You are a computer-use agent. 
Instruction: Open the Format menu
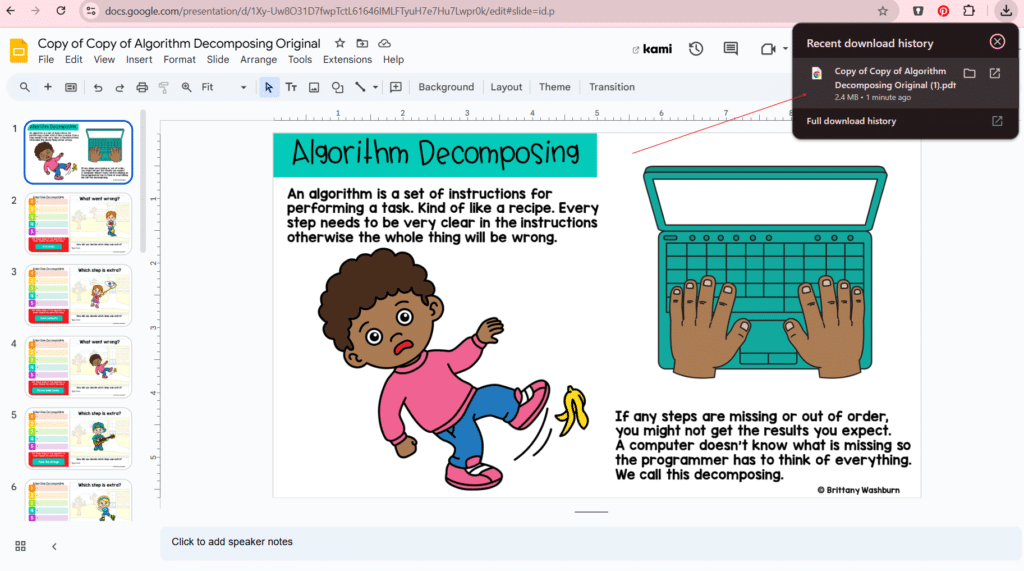(x=180, y=59)
